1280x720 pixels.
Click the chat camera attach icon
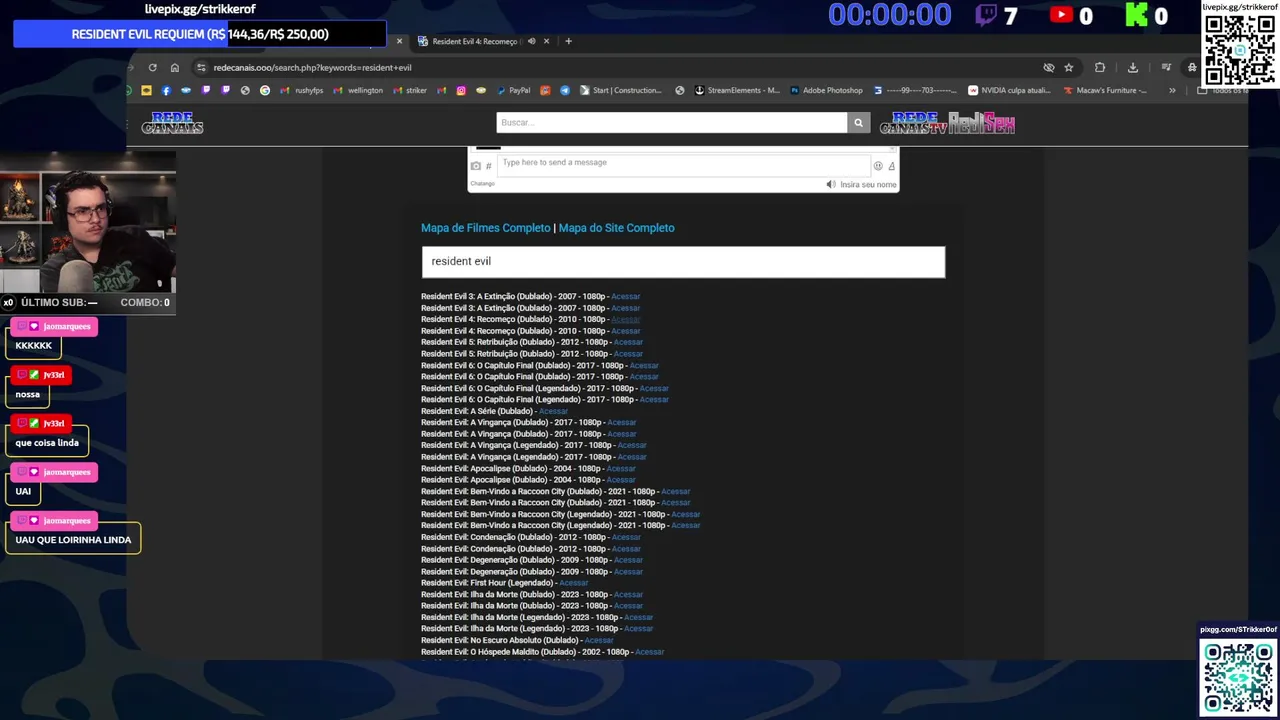point(476,166)
